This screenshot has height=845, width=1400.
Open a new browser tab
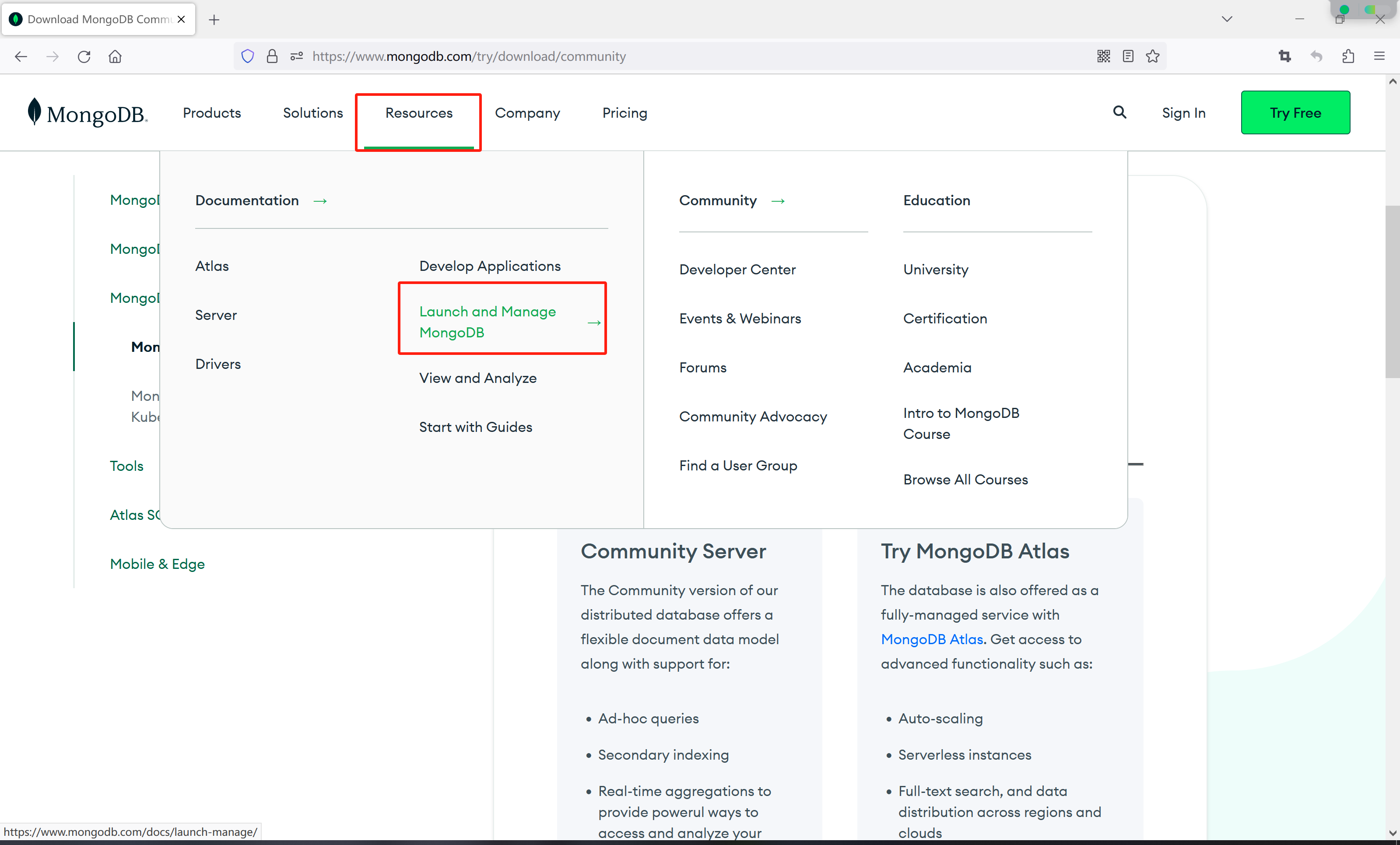[x=214, y=20]
